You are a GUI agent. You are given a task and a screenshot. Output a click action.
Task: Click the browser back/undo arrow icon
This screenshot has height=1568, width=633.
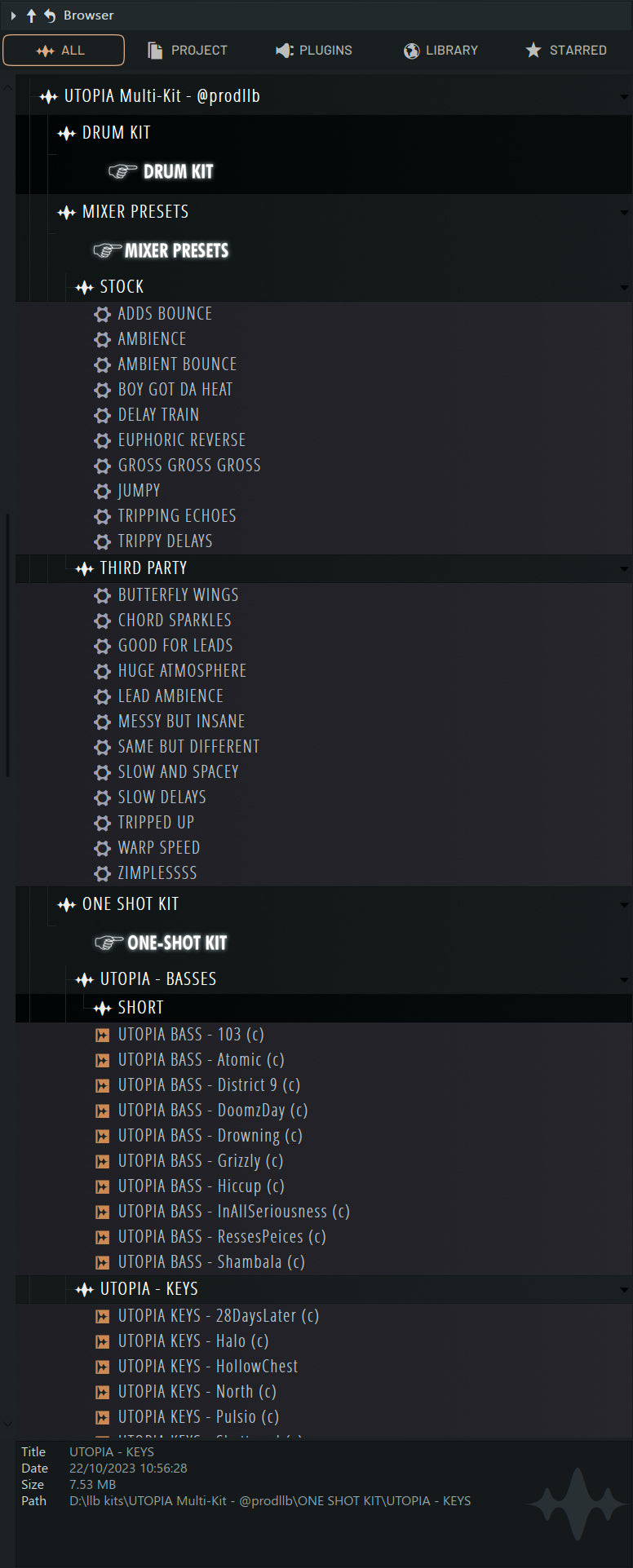click(50, 15)
